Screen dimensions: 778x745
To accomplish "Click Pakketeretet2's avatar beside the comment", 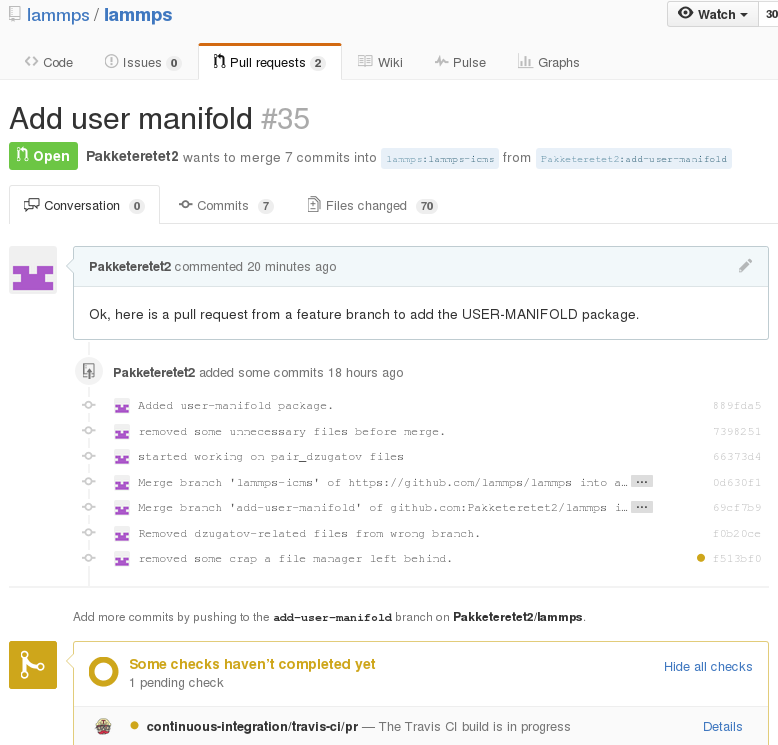I will 33,270.
